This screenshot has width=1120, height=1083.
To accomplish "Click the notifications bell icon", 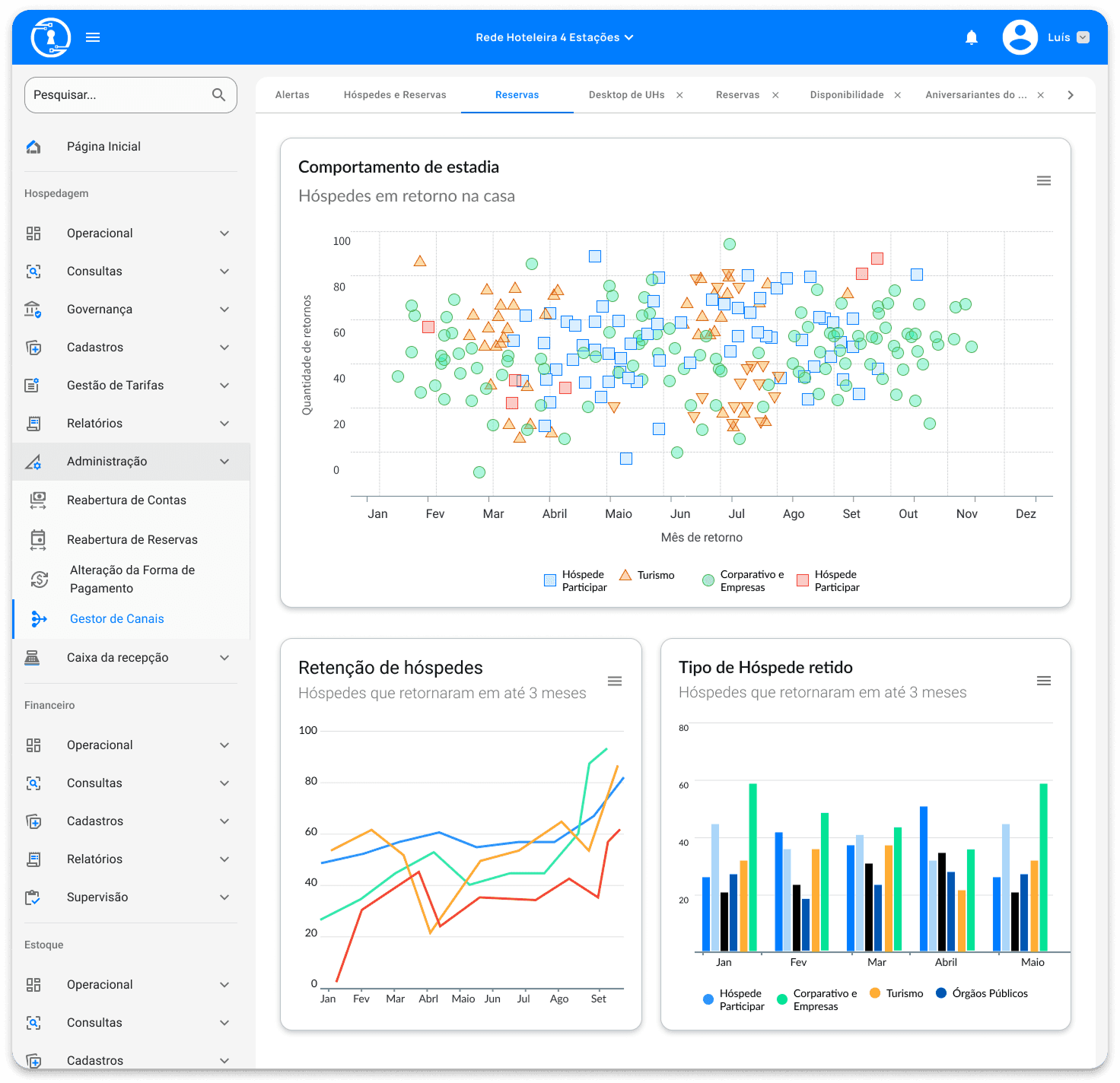I will (971, 37).
